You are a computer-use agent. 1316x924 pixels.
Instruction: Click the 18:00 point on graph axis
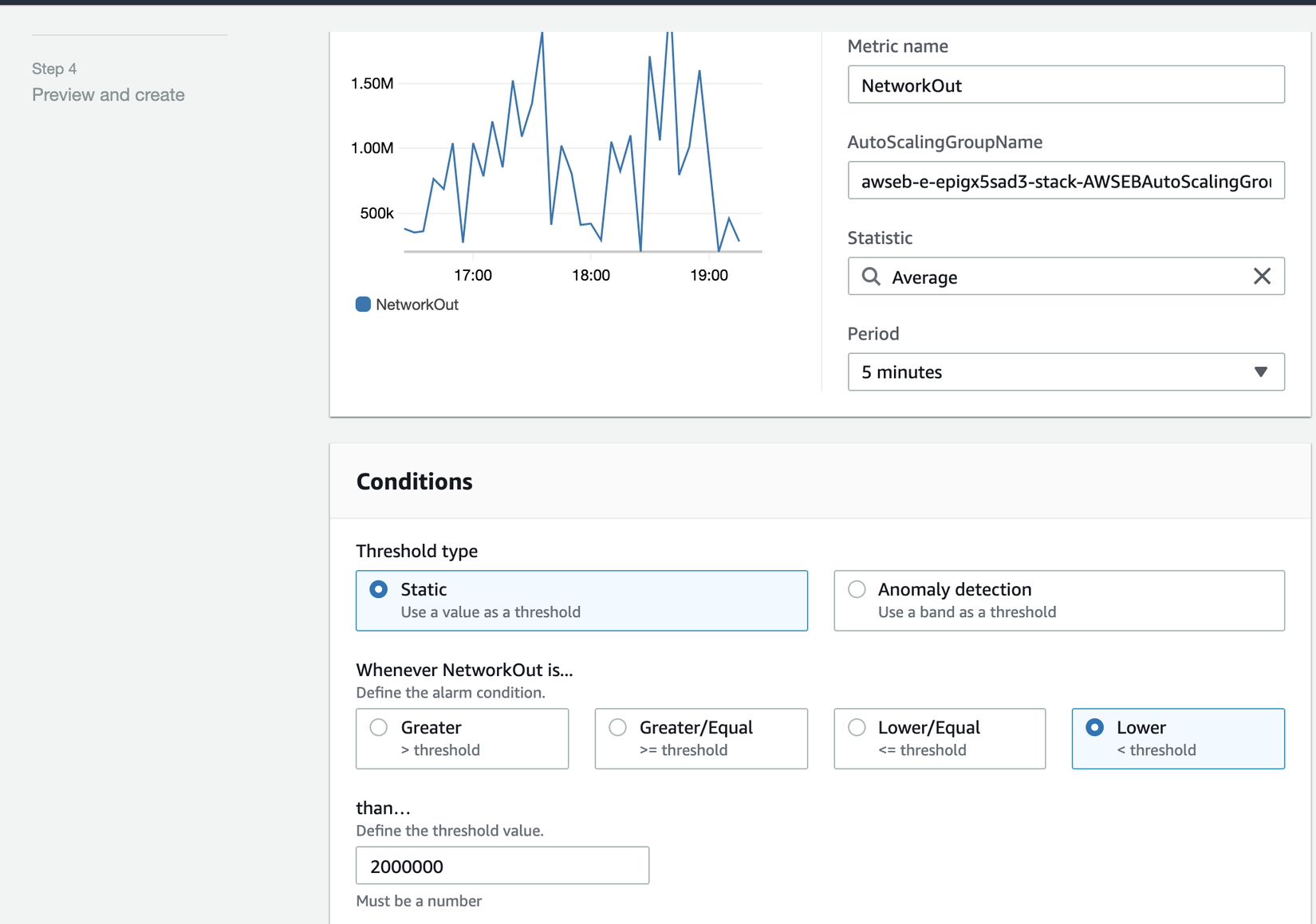(x=591, y=275)
